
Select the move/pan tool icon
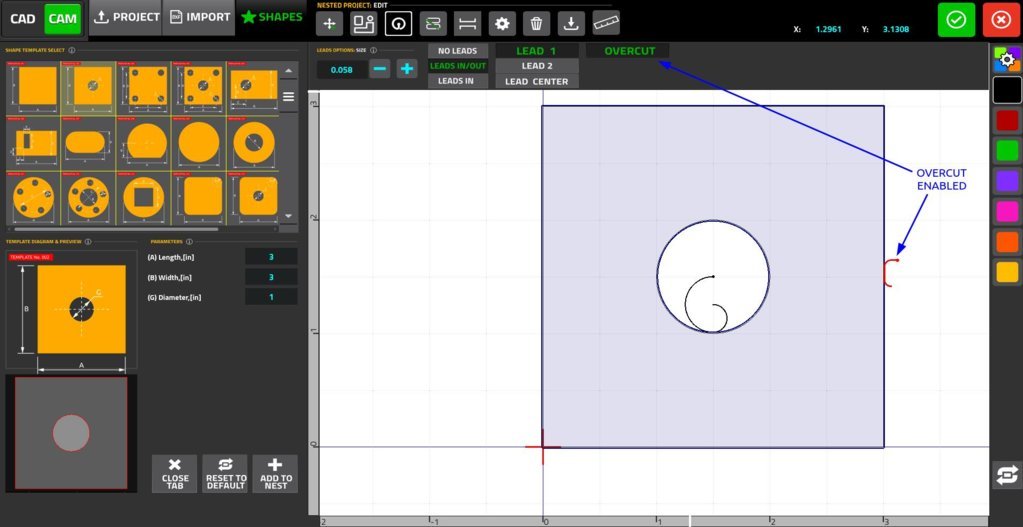coord(329,23)
